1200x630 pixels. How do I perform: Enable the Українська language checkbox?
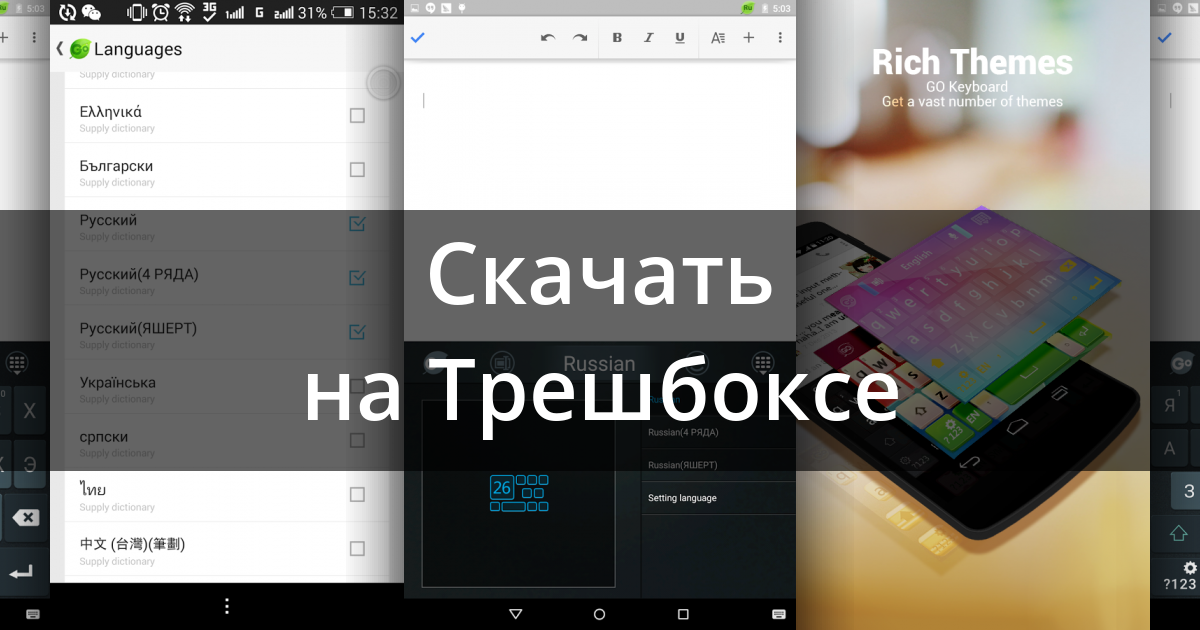357,386
